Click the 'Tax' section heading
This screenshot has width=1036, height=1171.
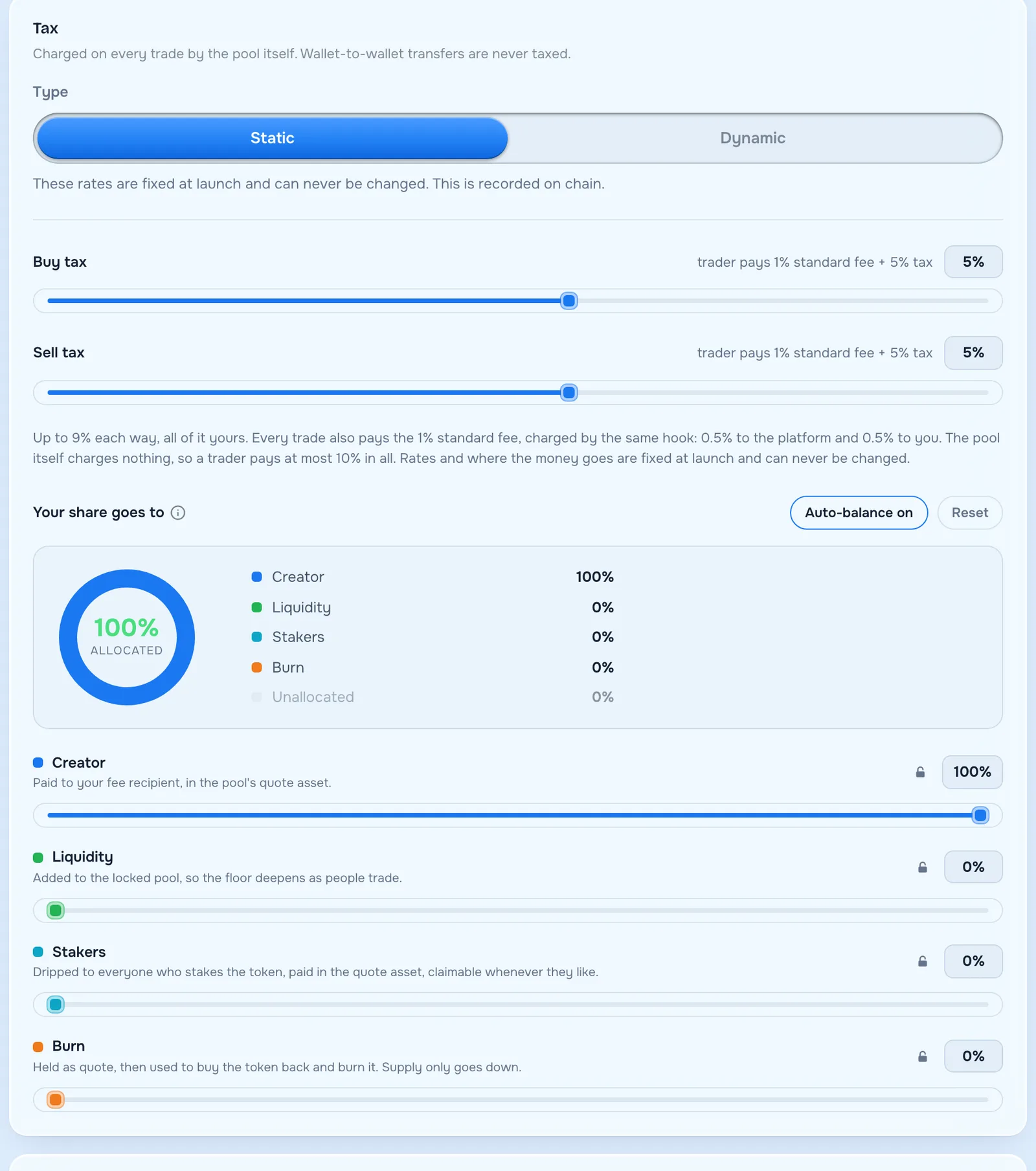coord(45,28)
